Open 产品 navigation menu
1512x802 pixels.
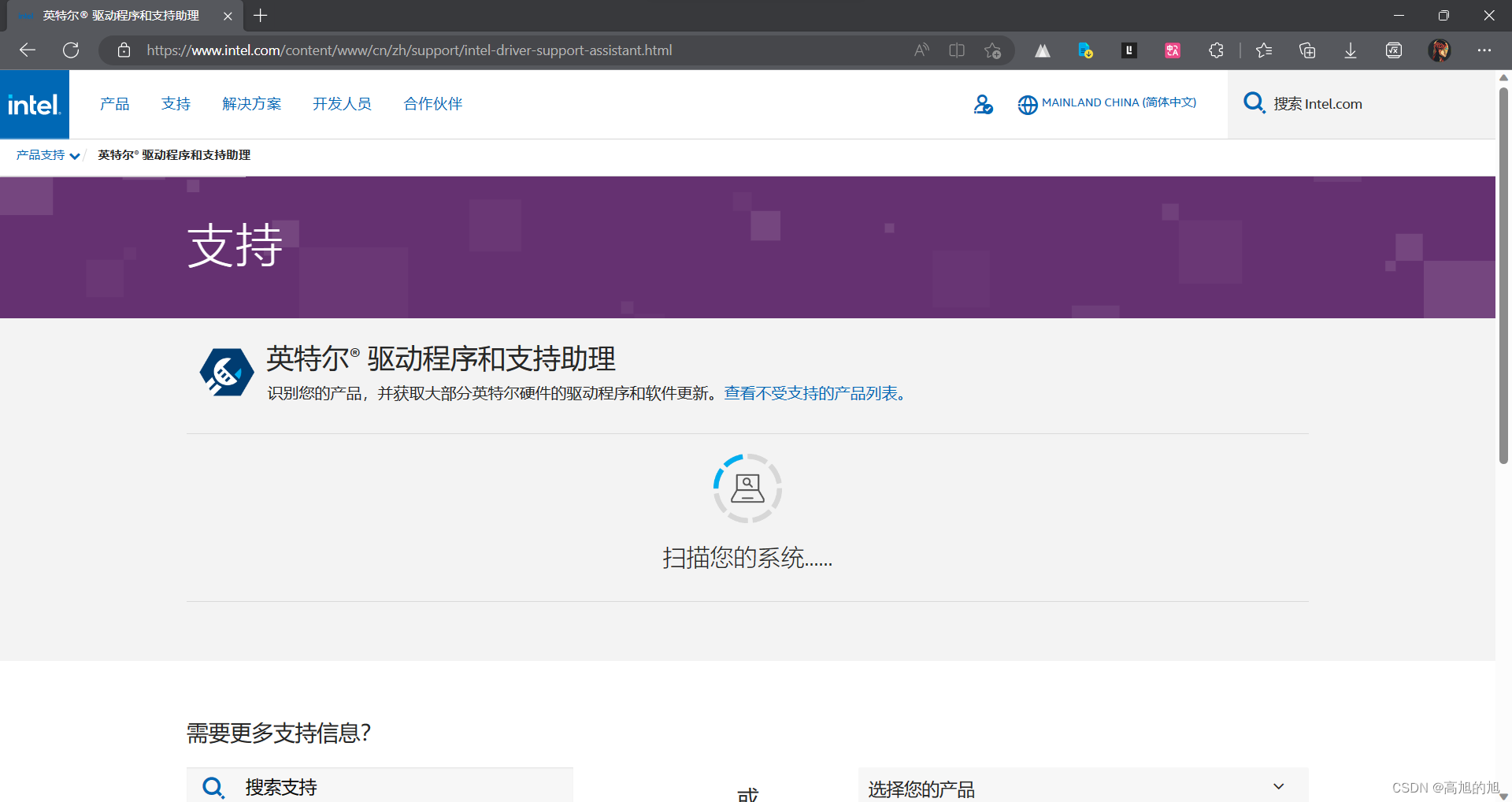[115, 104]
